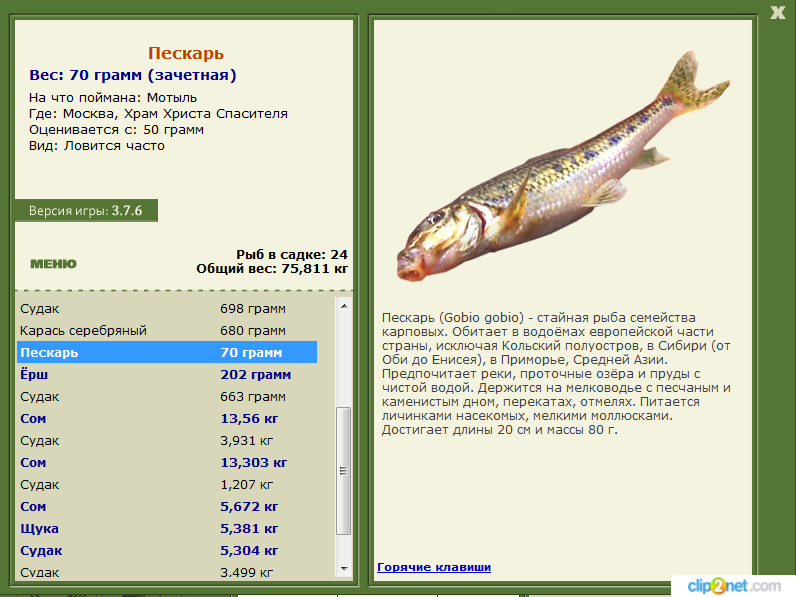Select the Сом 13,56 кг entry

pyautogui.click(x=167, y=418)
